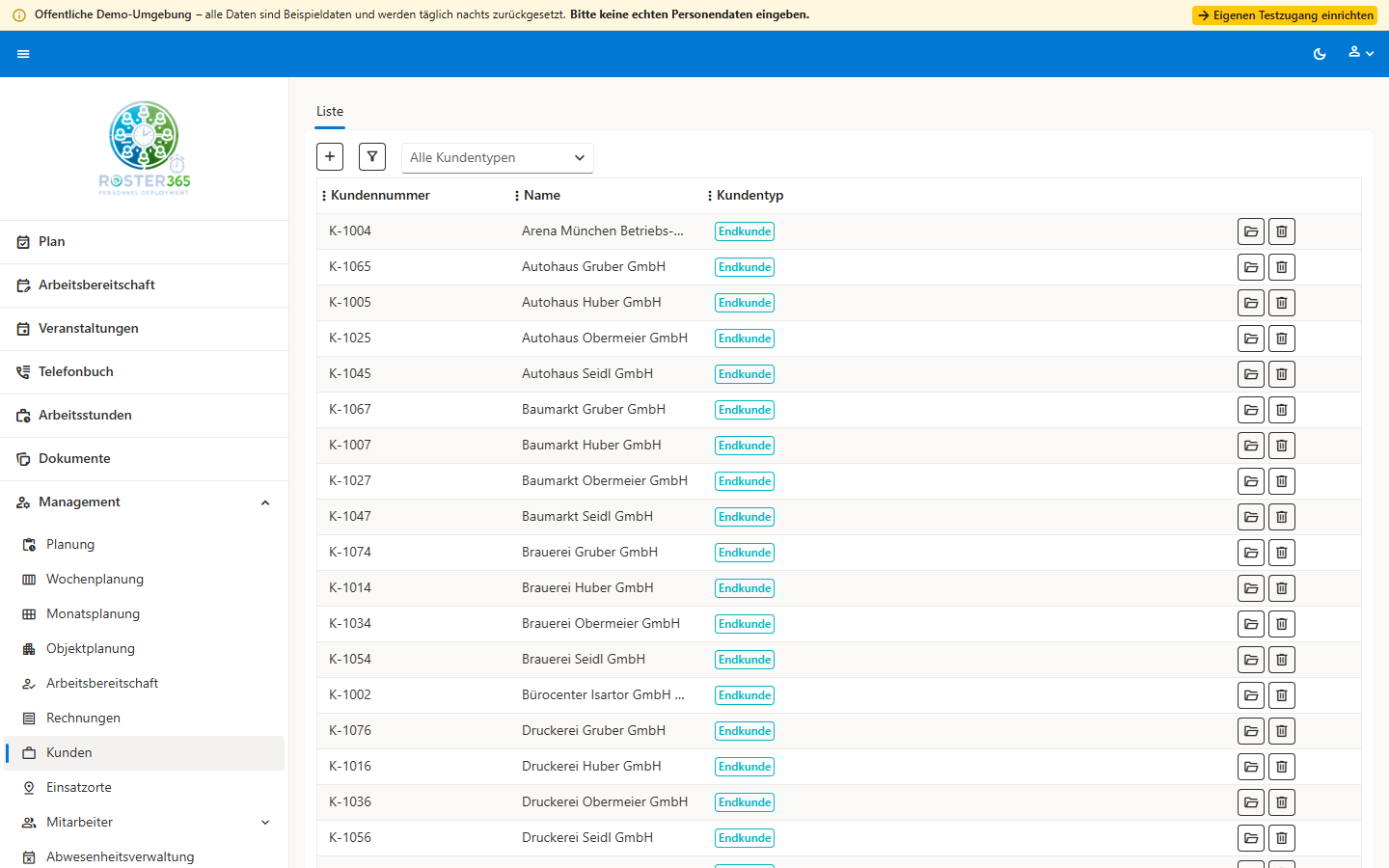Screen dimensions: 1389x868
Task: Open Abwesenheitsverwaltung in the sidebar
Action: [144, 857]
